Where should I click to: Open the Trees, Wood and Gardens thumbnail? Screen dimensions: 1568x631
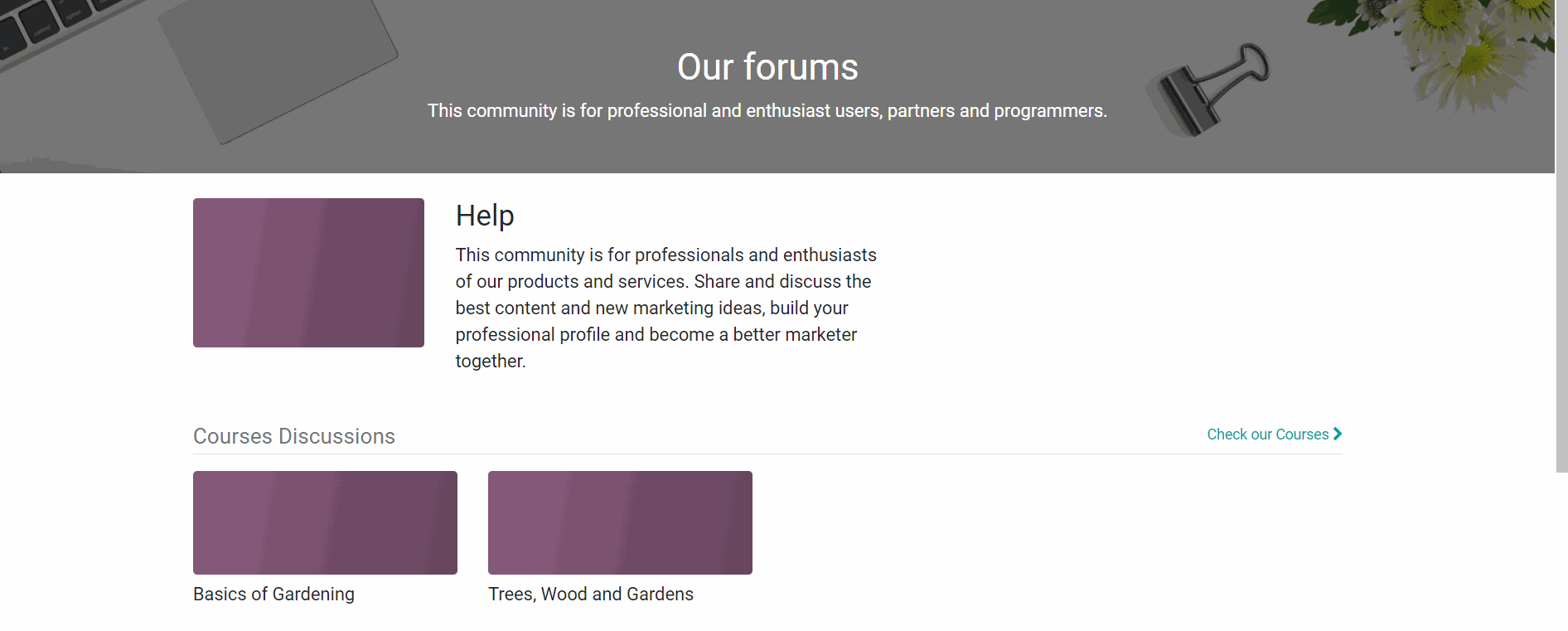click(620, 522)
